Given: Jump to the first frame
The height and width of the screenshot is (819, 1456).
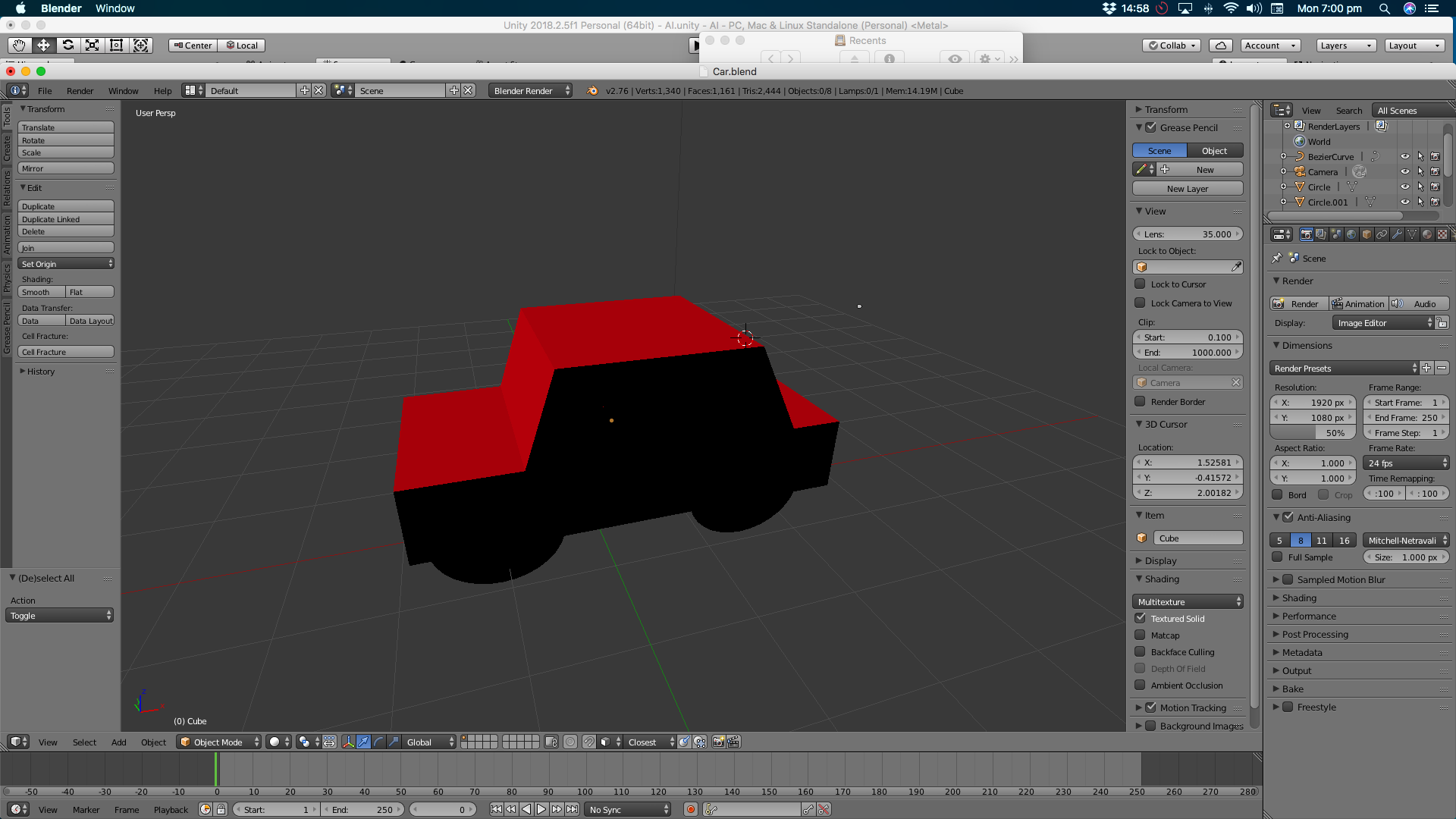Looking at the screenshot, I should (x=496, y=810).
